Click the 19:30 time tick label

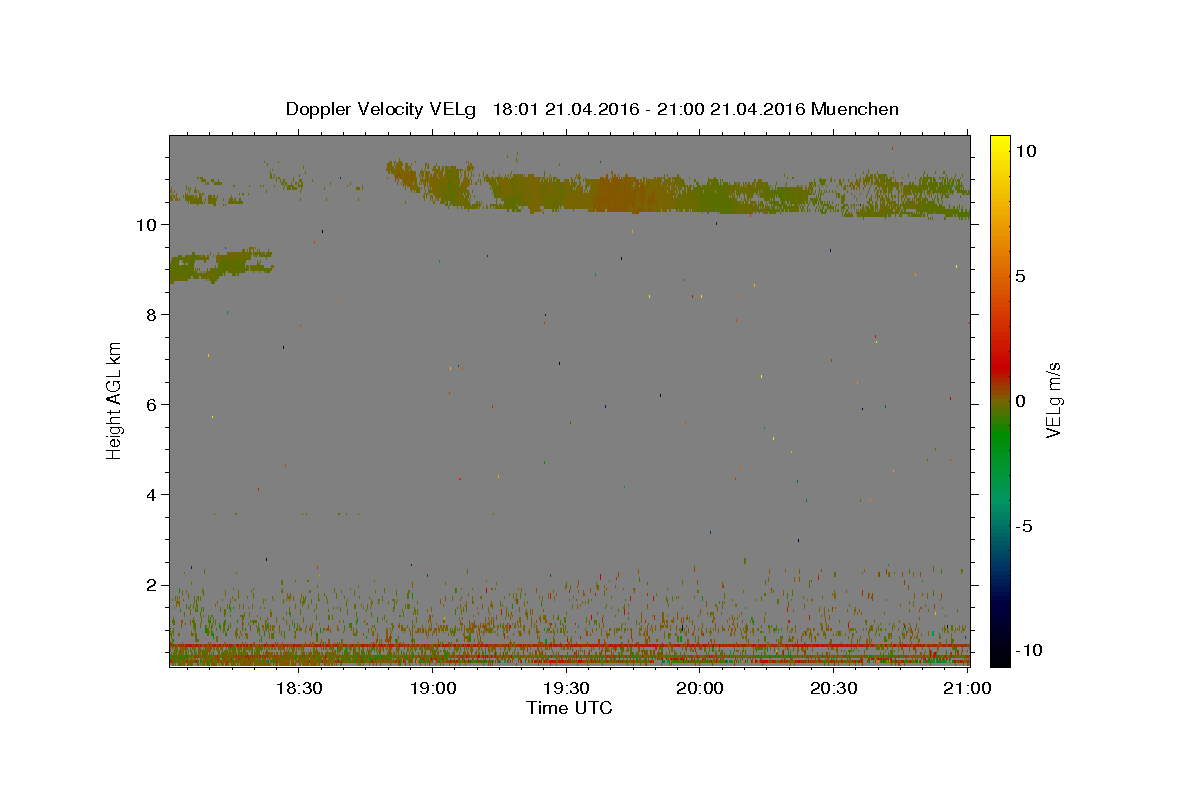(566, 688)
